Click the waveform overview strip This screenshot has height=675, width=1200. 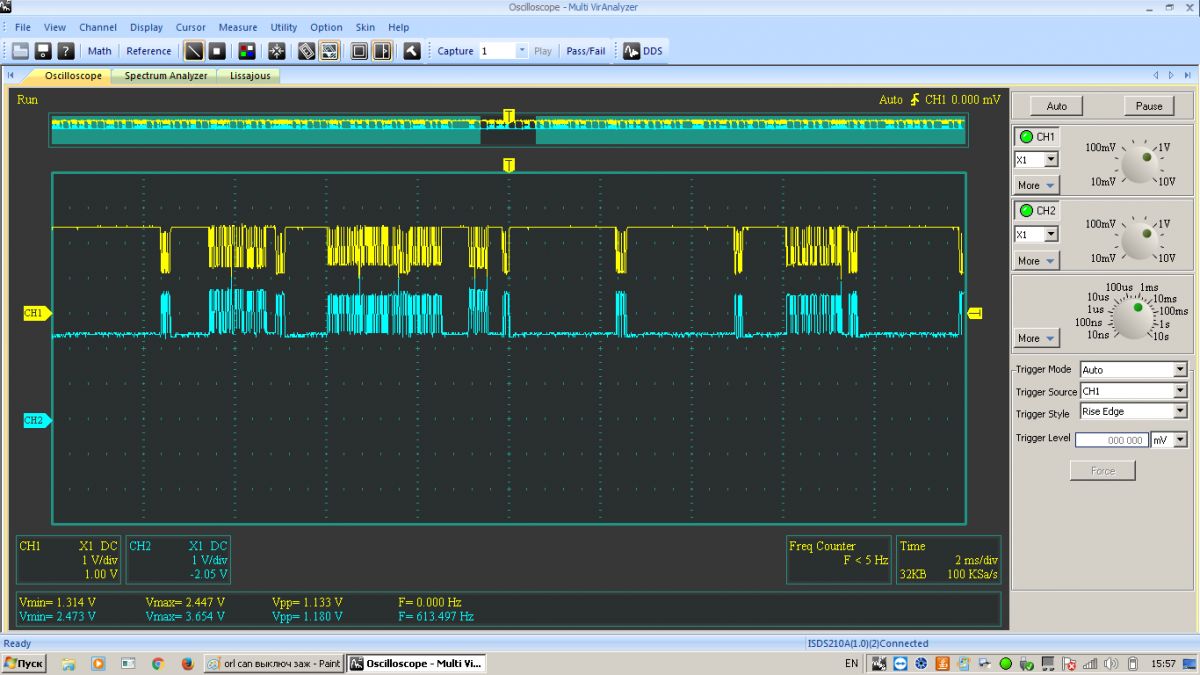[x=508, y=130]
